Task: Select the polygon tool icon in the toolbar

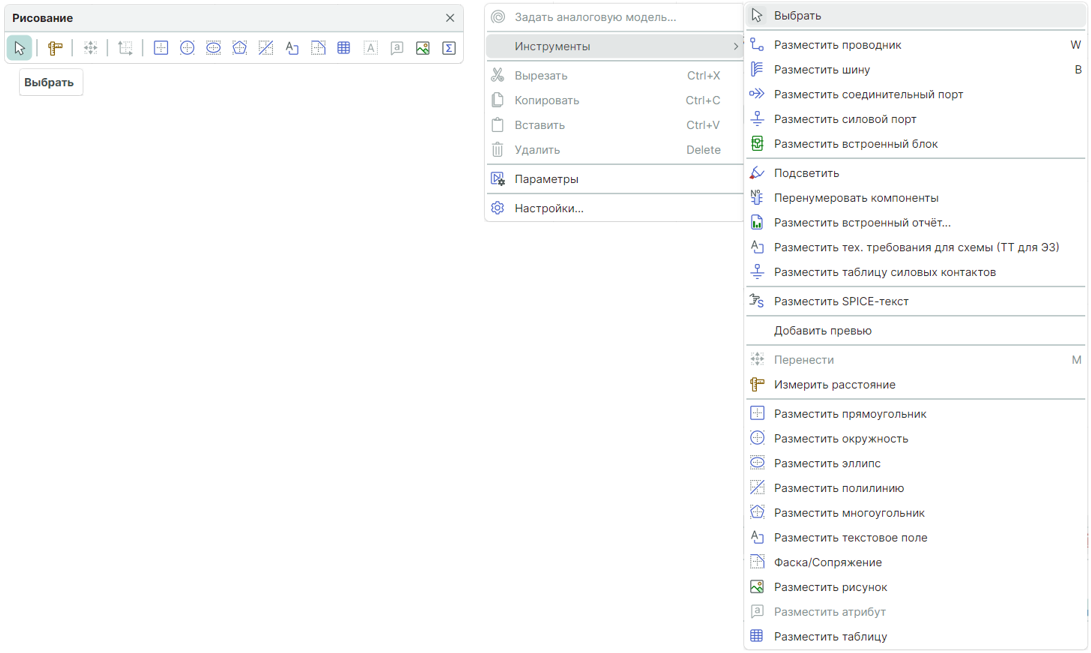Action: 239,48
